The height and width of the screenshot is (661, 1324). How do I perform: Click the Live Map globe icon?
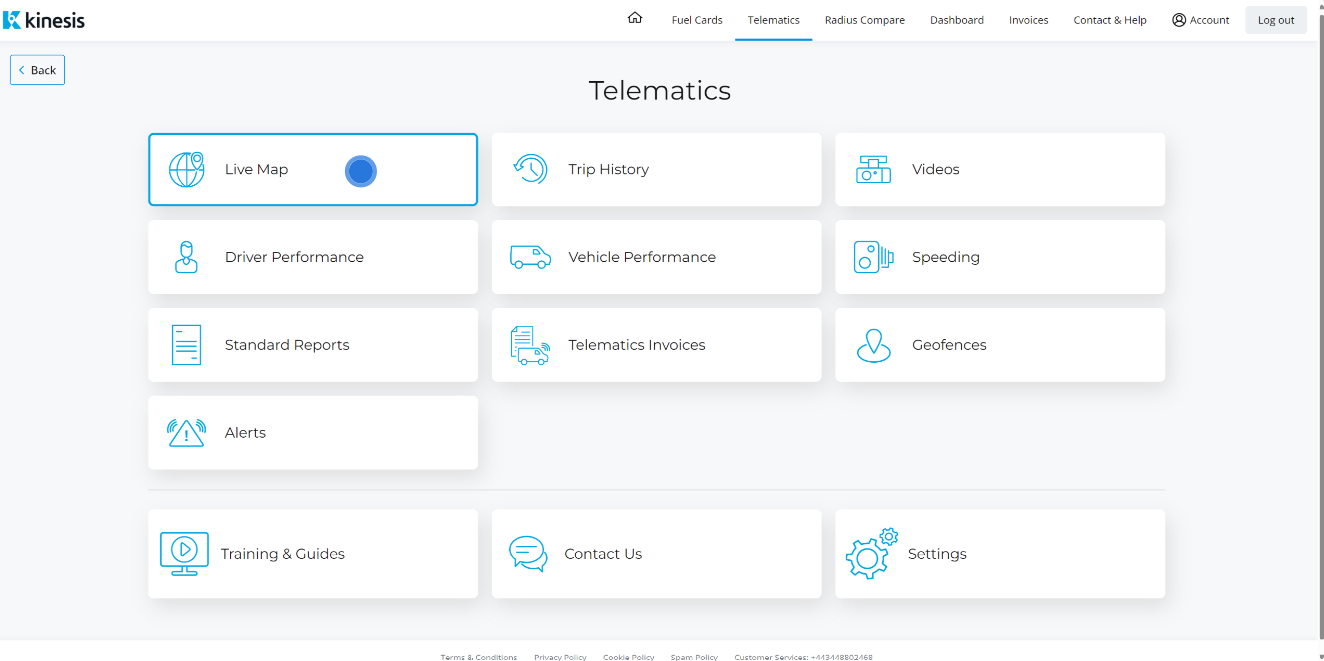[186, 170]
